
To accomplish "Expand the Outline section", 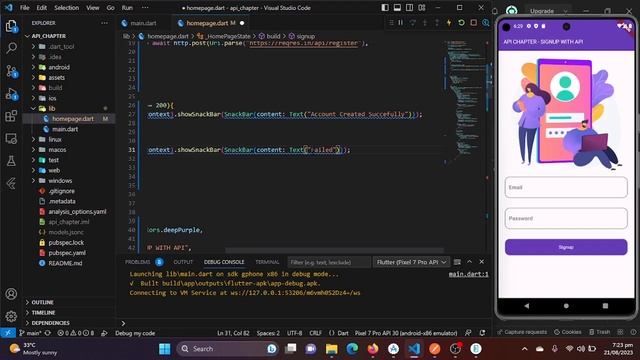I will click(x=42, y=302).
